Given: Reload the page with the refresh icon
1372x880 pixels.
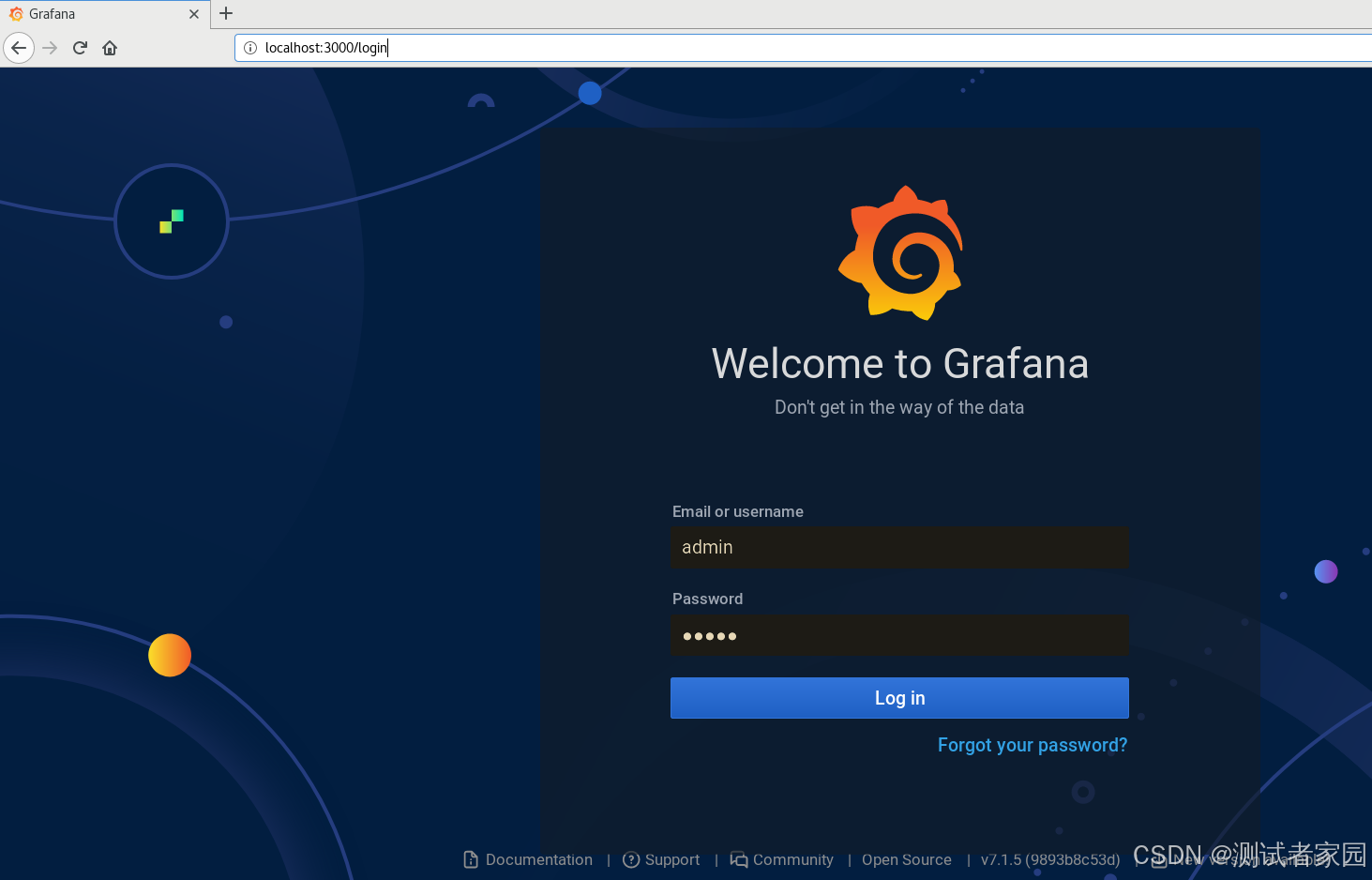Looking at the screenshot, I should click(x=80, y=48).
